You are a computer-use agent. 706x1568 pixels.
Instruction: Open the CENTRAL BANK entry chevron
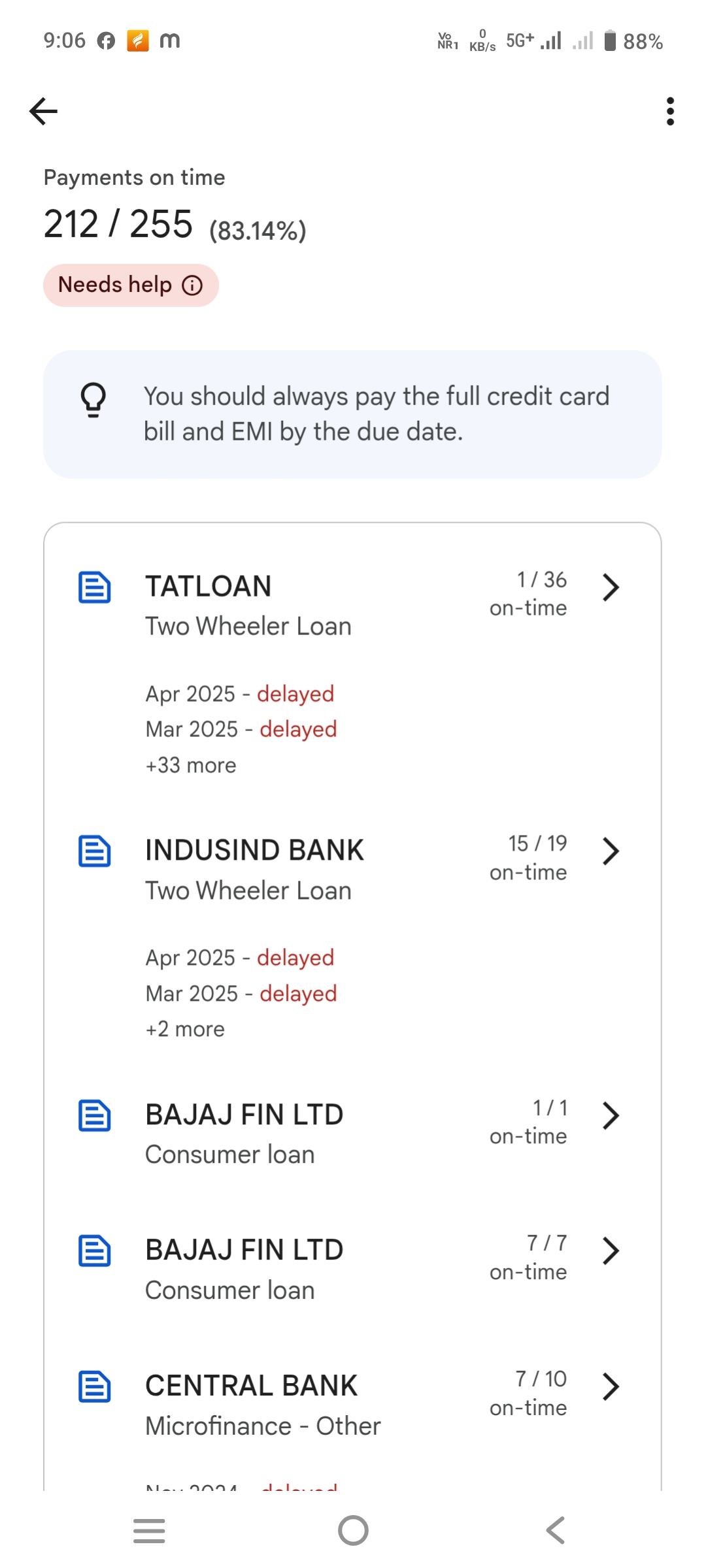(x=610, y=1386)
